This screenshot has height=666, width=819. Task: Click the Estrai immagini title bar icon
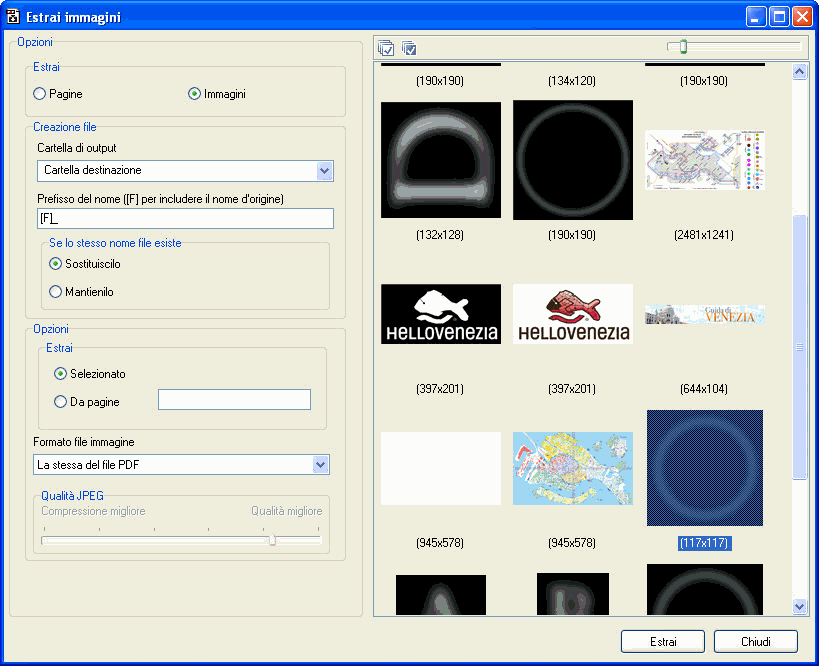[x=13, y=17]
